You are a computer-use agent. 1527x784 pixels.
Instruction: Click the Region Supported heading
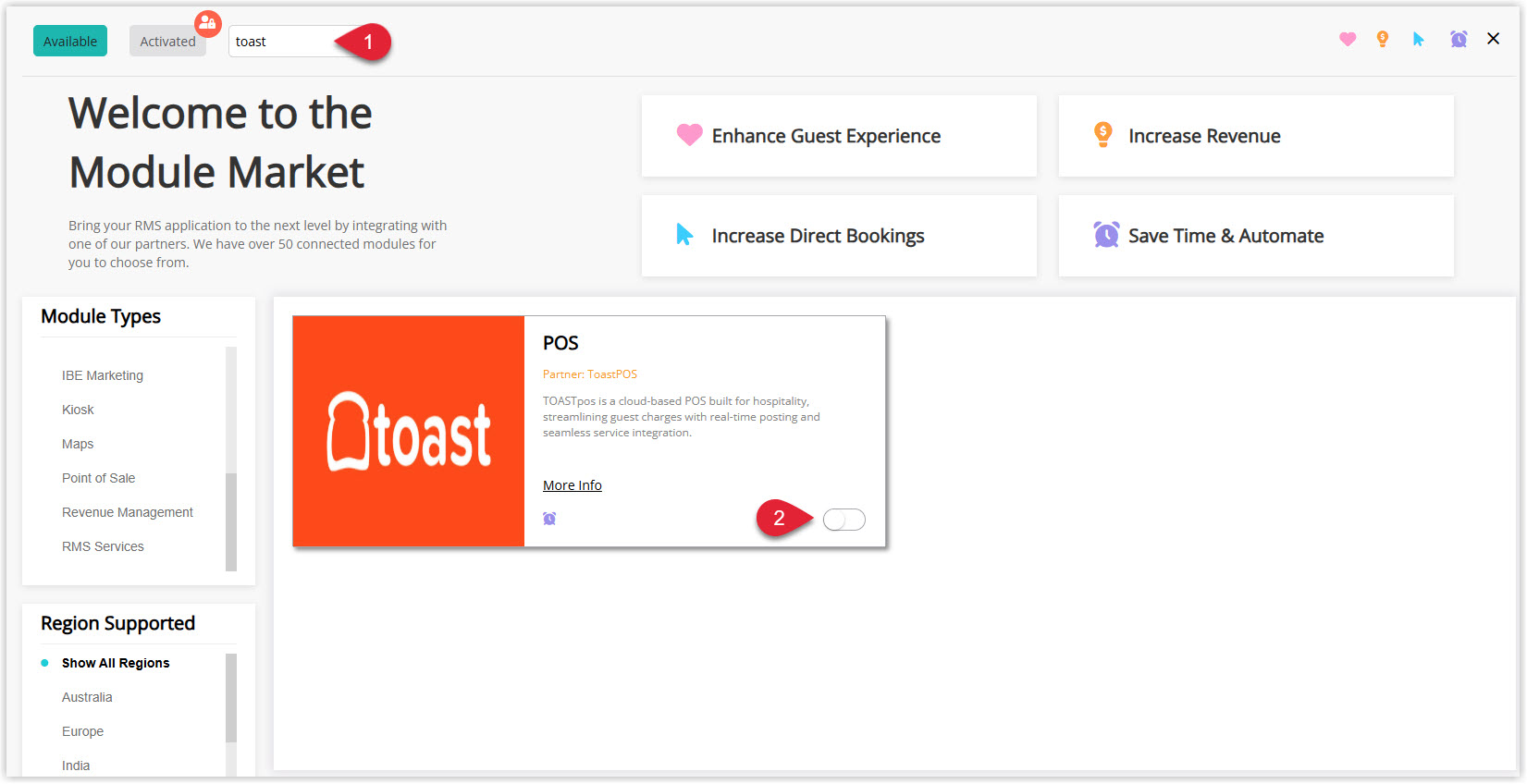(x=117, y=623)
